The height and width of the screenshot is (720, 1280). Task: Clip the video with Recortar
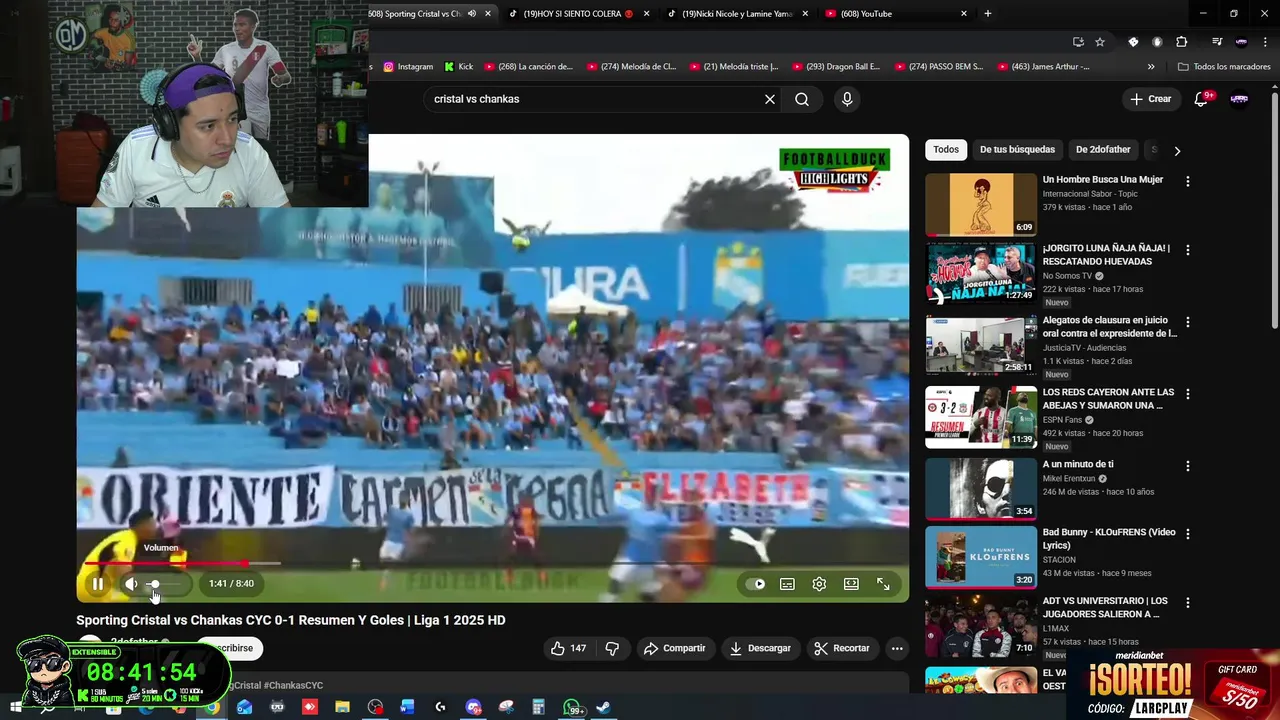[842, 648]
